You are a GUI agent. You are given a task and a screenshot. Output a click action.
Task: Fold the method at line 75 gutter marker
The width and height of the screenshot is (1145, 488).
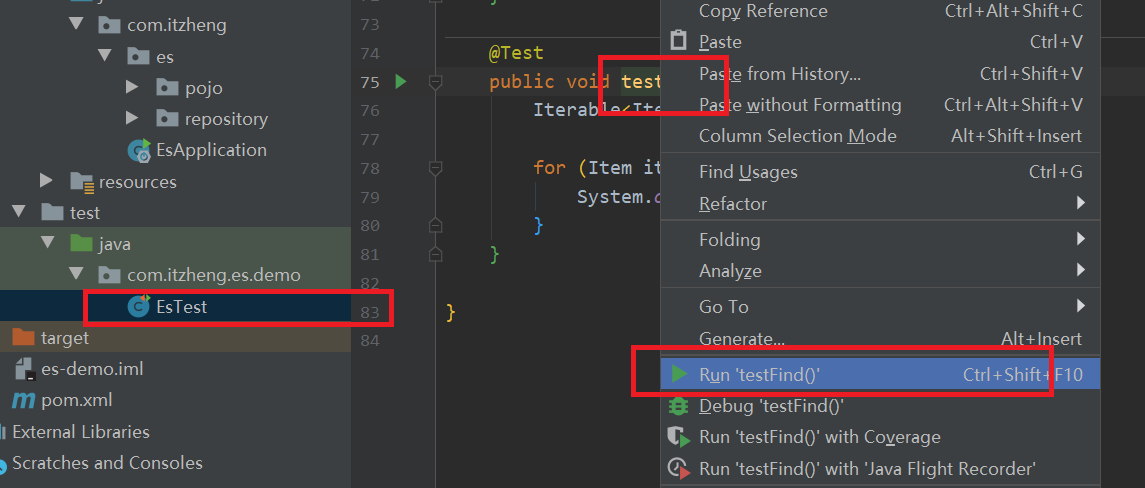pos(436,82)
